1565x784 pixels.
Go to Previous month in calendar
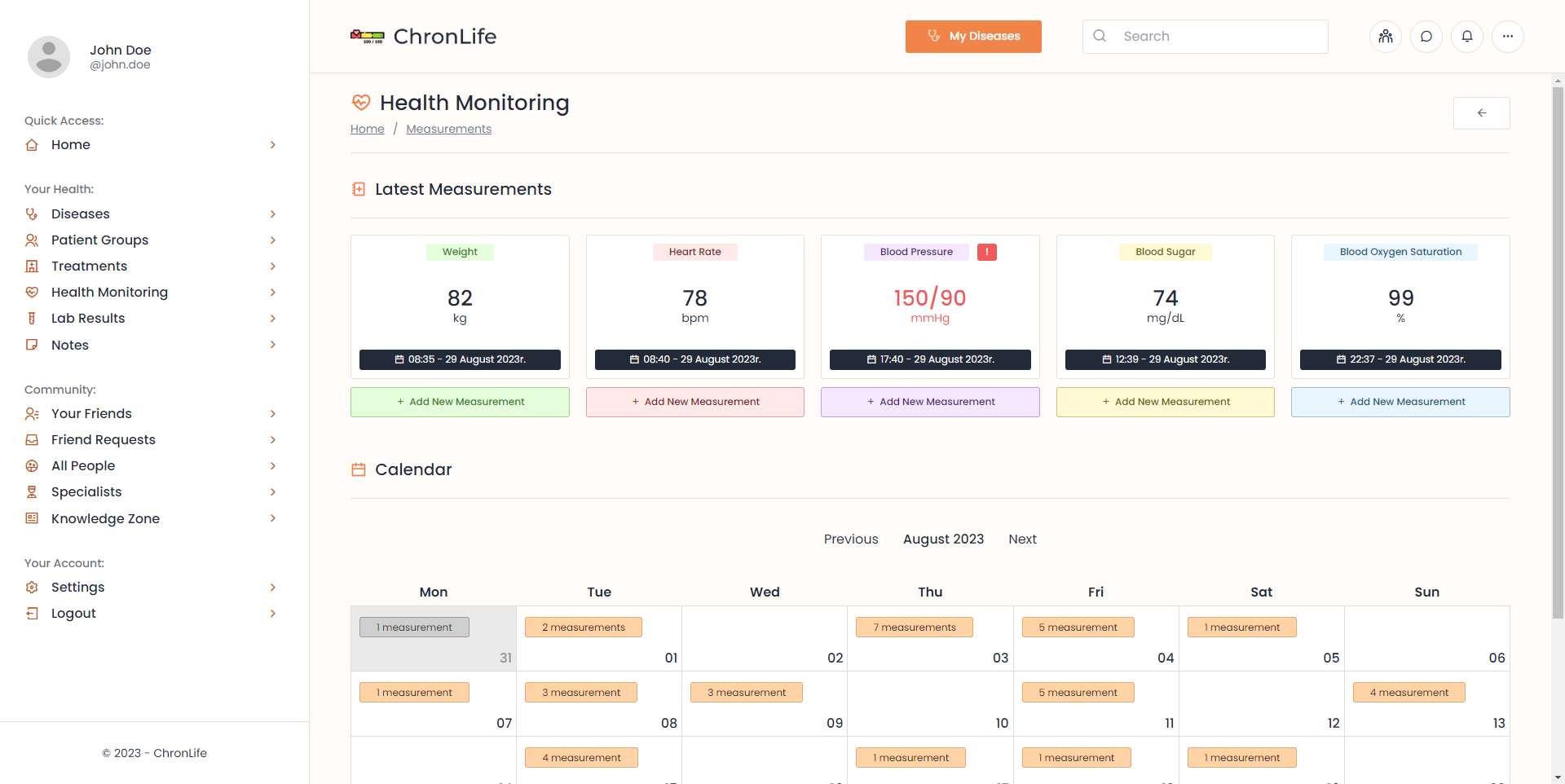click(x=851, y=540)
